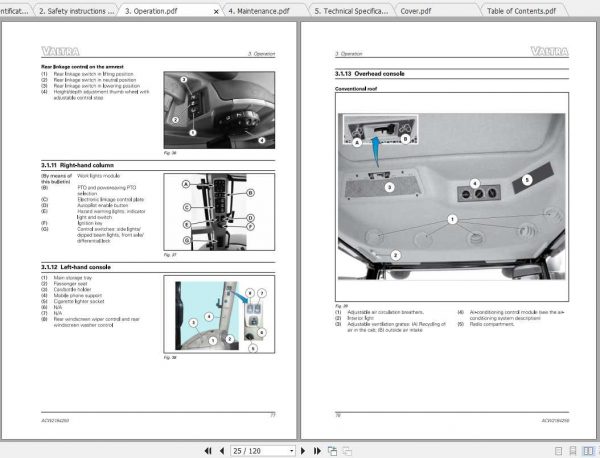Go to the previous page
This screenshot has width=600, height=458.
[x=222, y=451]
